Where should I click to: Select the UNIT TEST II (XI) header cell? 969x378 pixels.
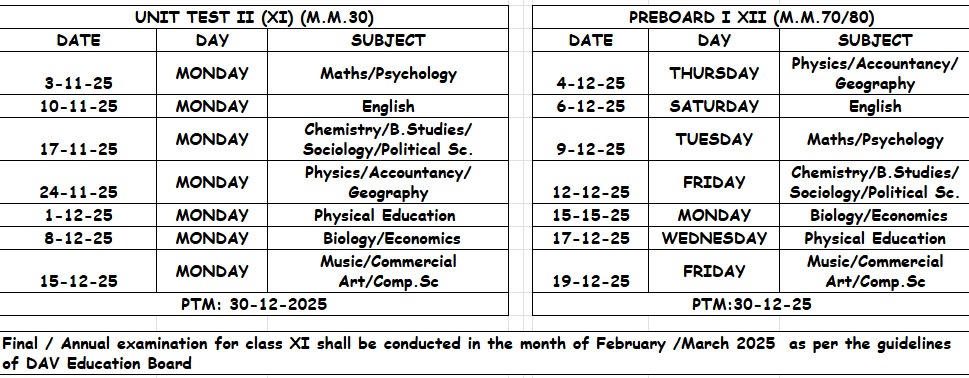coord(254,17)
